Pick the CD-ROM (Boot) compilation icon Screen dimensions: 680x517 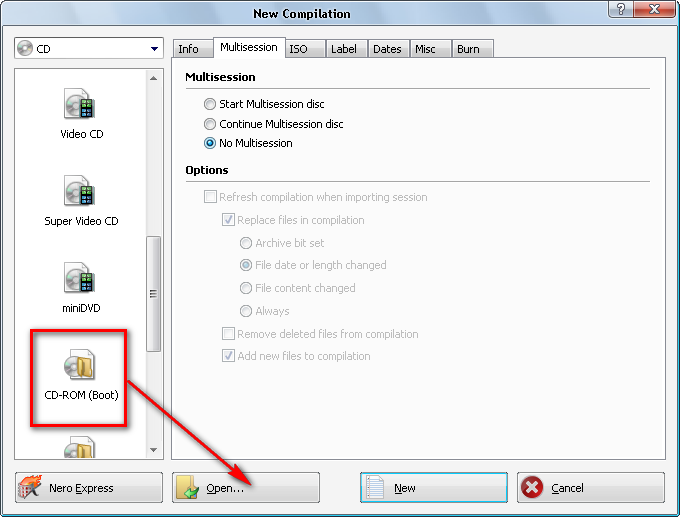[x=79, y=365]
